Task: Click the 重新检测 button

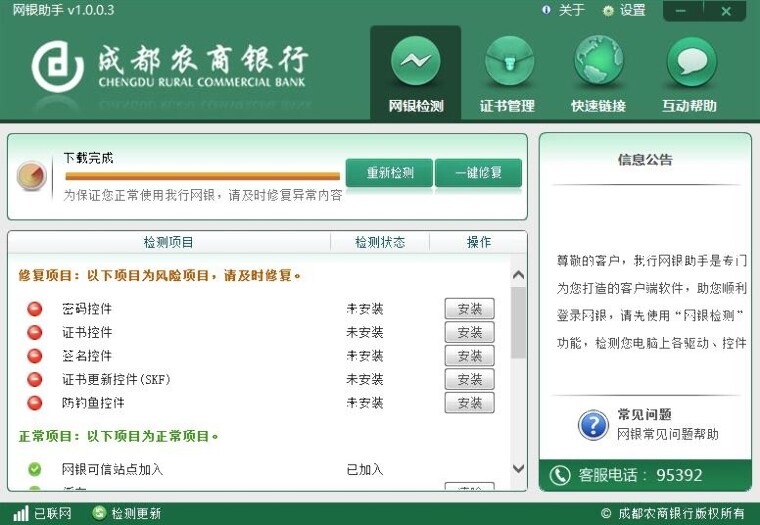Action: click(x=389, y=173)
